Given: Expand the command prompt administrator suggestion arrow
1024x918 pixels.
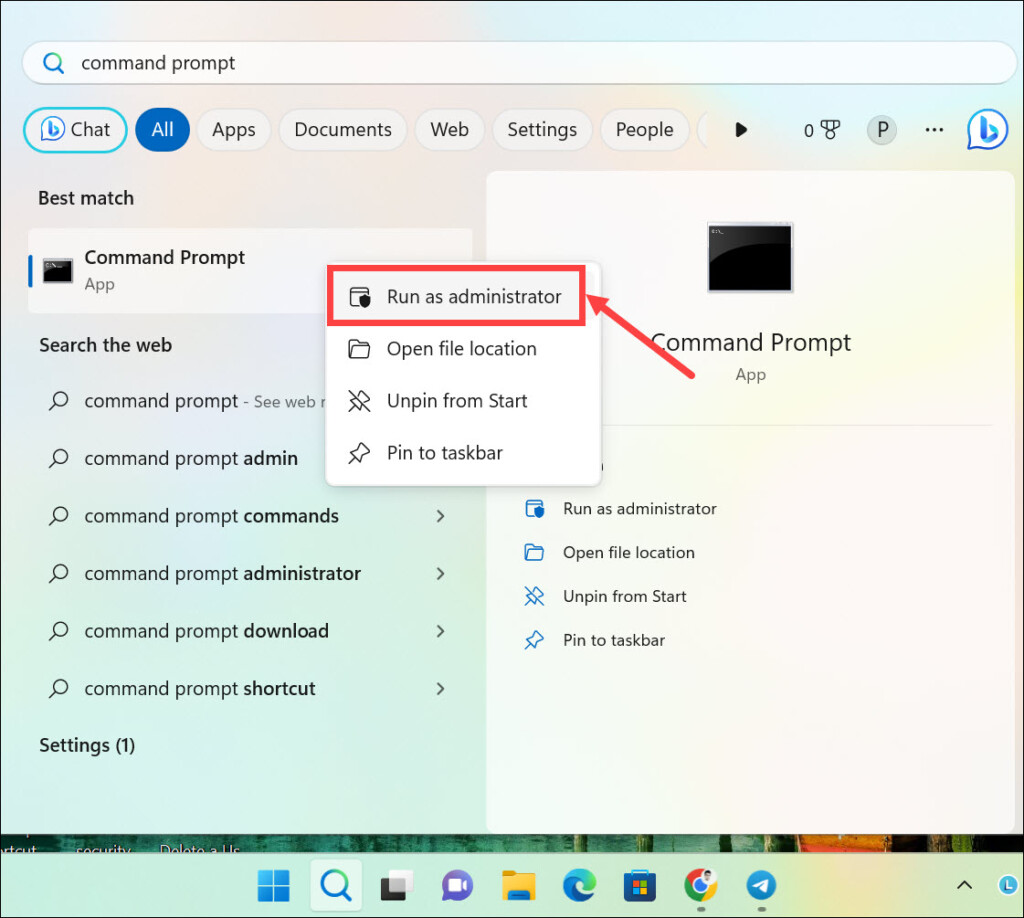Looking at the screenshot, I should click(441, 574).
